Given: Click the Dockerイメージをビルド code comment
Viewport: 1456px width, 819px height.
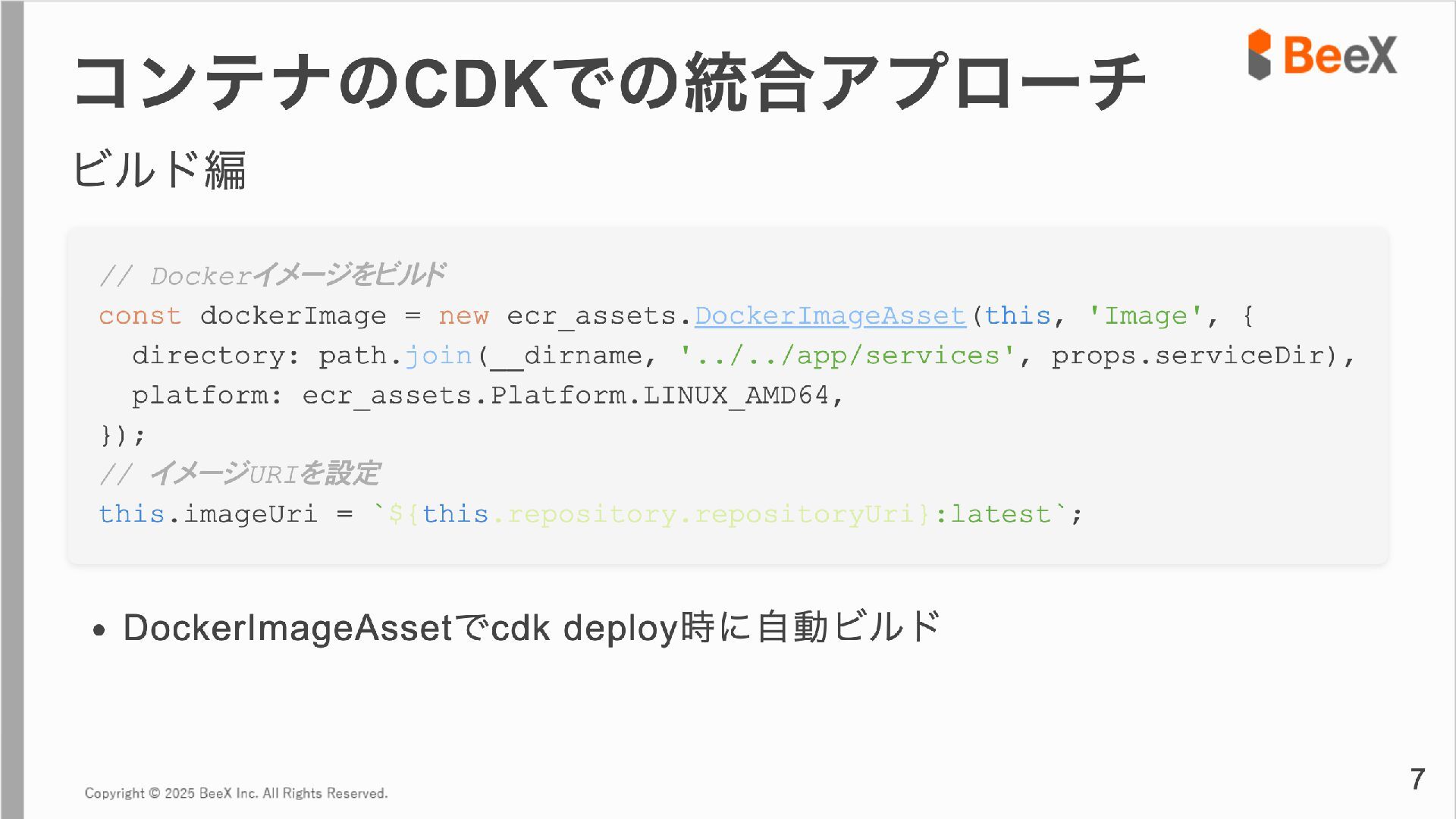Looking at the screenshot, I should pyautogui.click(x=273, y=276).
